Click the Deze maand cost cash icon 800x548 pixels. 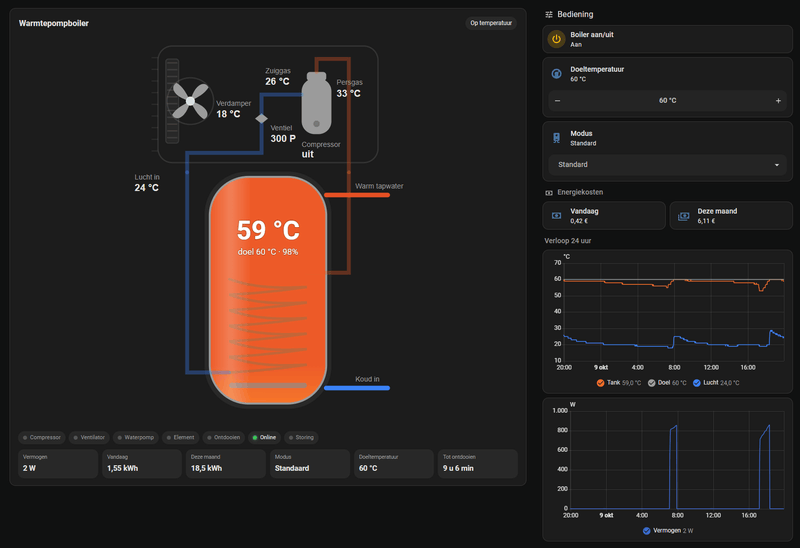pyautogui.click(x=684, y=216)
